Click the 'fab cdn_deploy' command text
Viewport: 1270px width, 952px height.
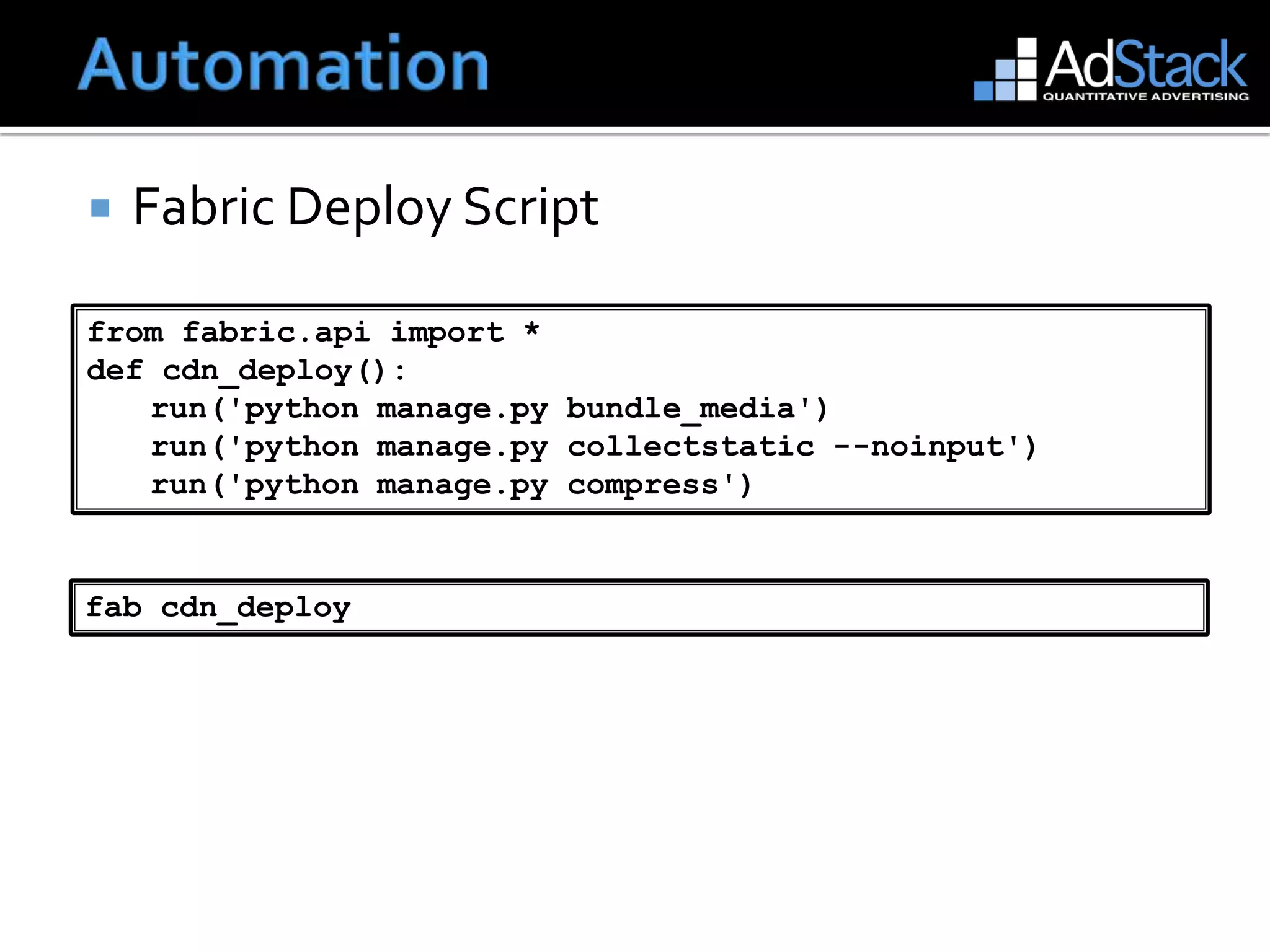(x=218, y=608)
